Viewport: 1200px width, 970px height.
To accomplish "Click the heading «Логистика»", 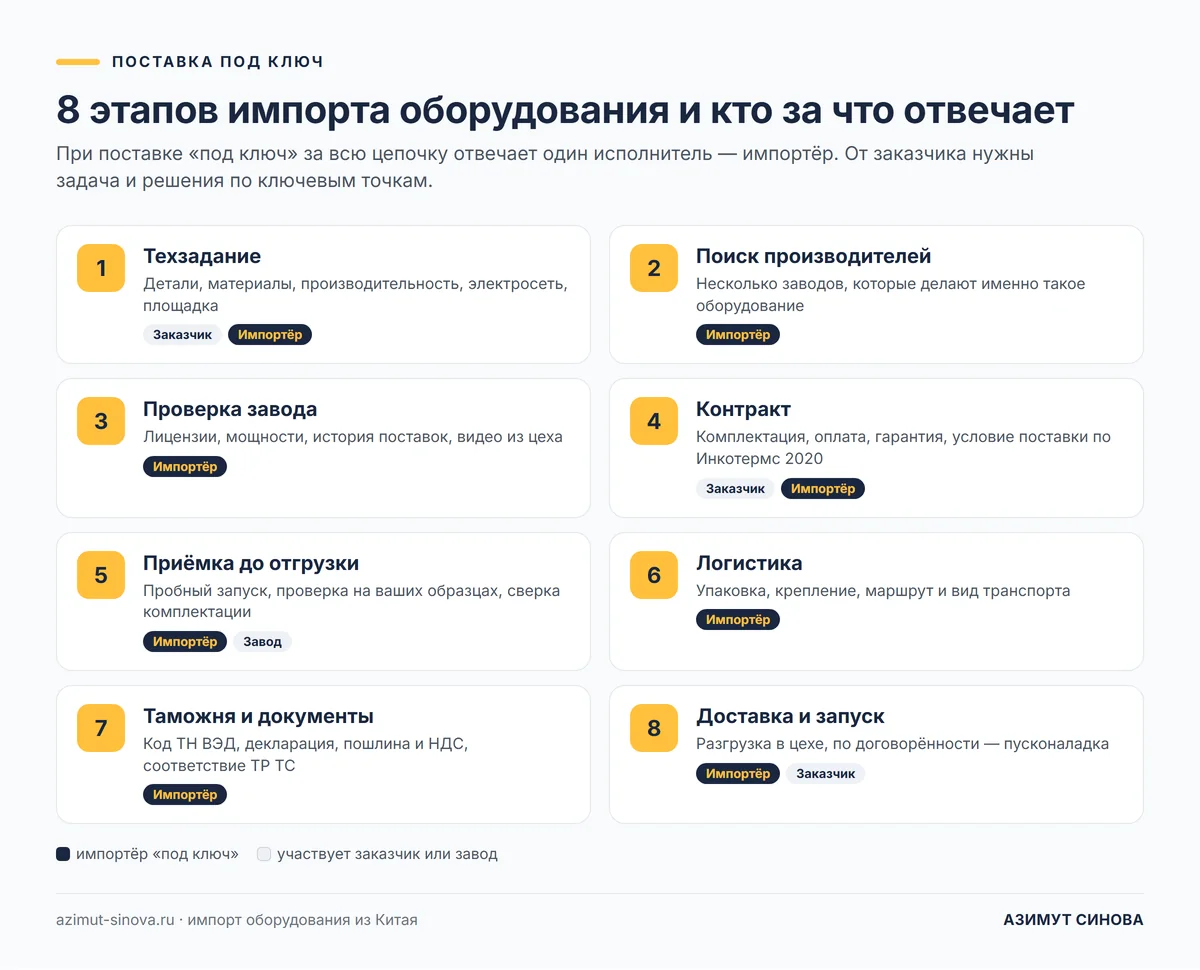I will pos(749,563).
